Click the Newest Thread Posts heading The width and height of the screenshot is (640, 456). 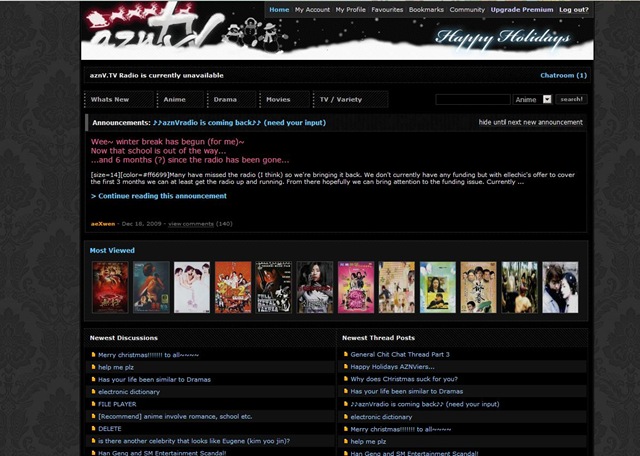point(378,338)
